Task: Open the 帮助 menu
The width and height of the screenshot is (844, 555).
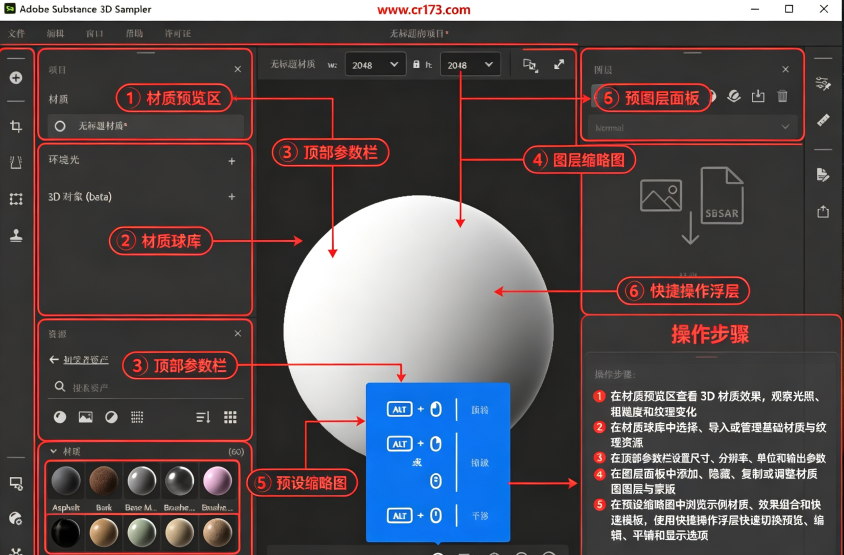Action: point(134,33)
